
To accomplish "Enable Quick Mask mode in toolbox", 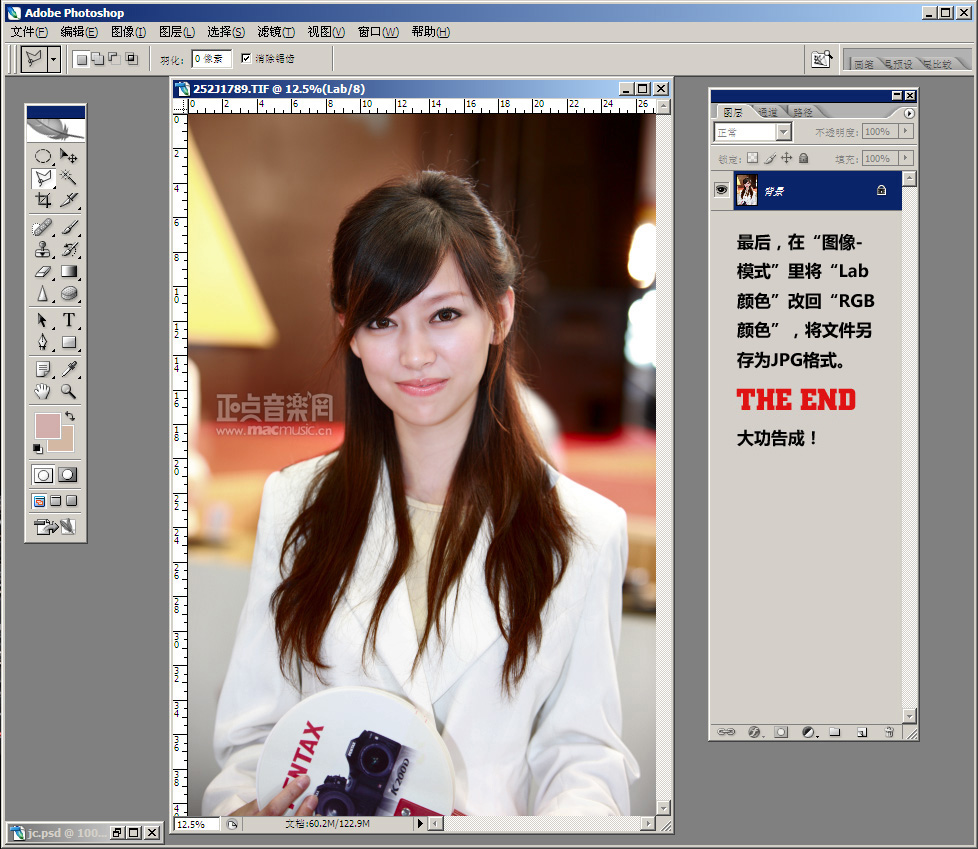I will point(68,475).
